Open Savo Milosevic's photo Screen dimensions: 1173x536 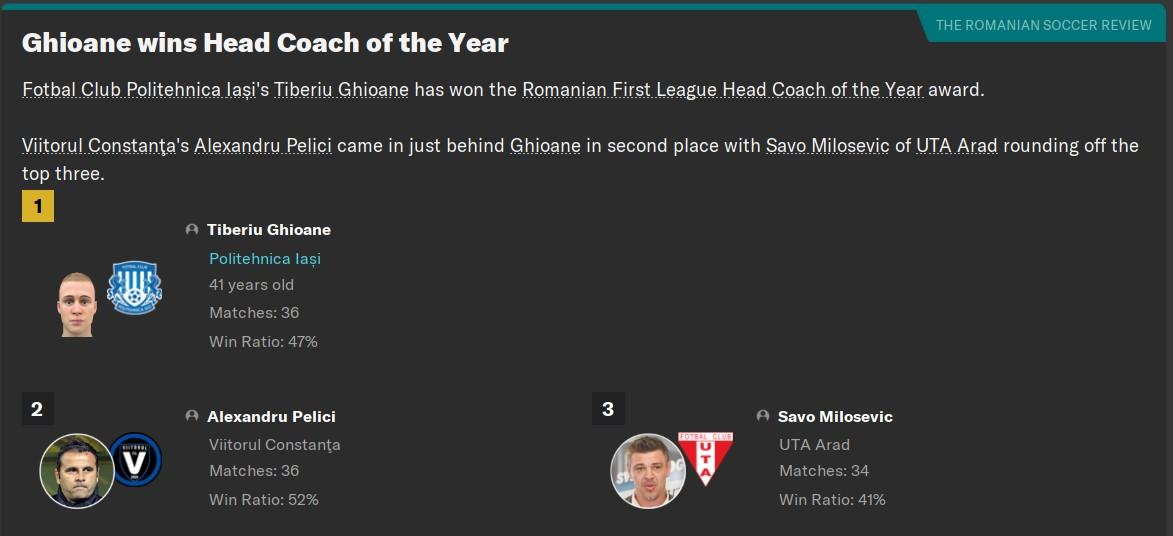click(648, 472)
